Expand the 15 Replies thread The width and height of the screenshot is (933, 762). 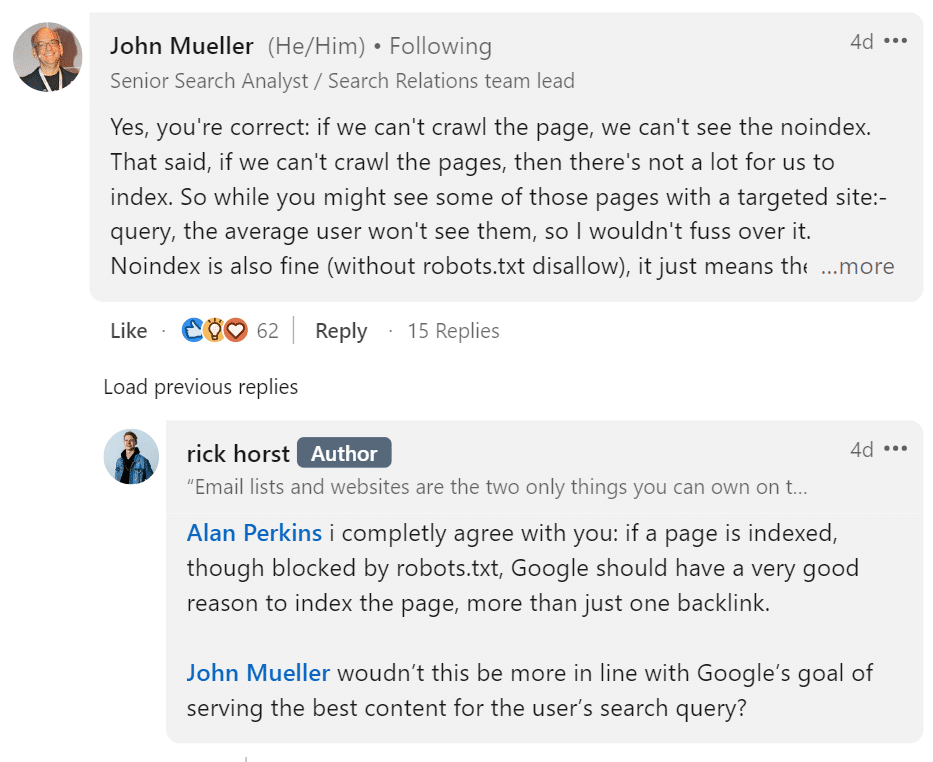coord(453,331)
